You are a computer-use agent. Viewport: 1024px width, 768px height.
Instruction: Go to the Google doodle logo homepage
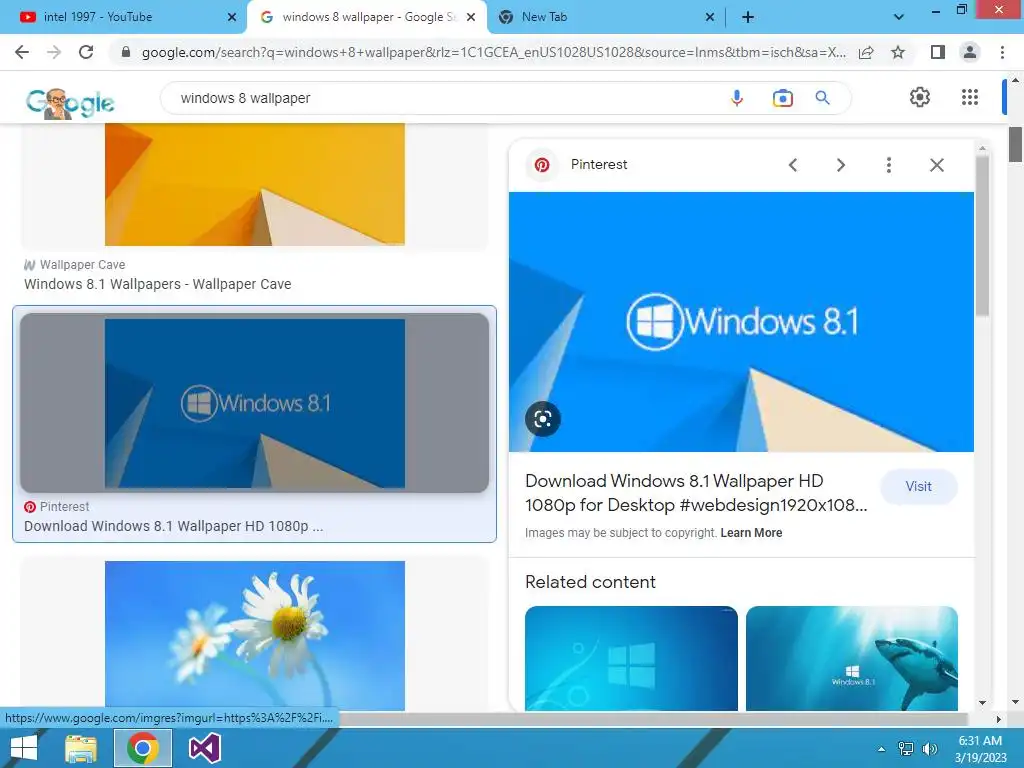tap(70, 103)
